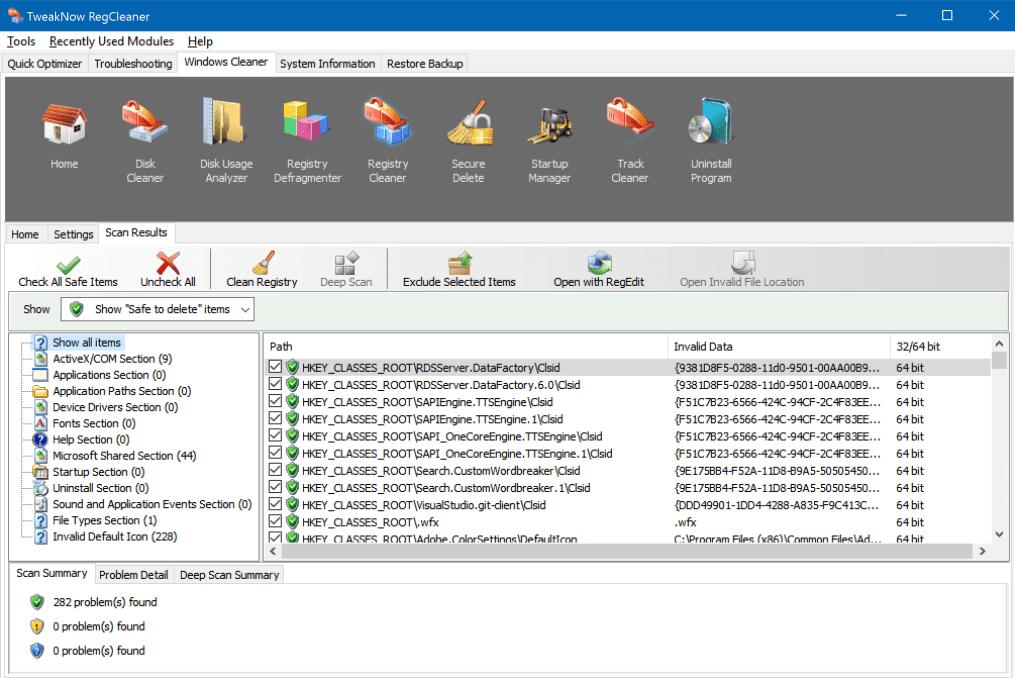Start a Deep Scan
Image resolution: width=1015 pixels, height=678 pixels.
coord(346,269)
